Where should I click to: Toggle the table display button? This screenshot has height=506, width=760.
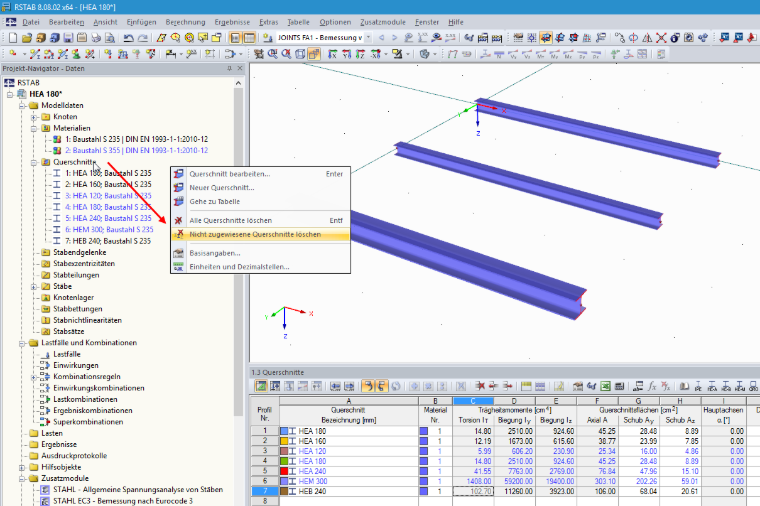(249, 38)
